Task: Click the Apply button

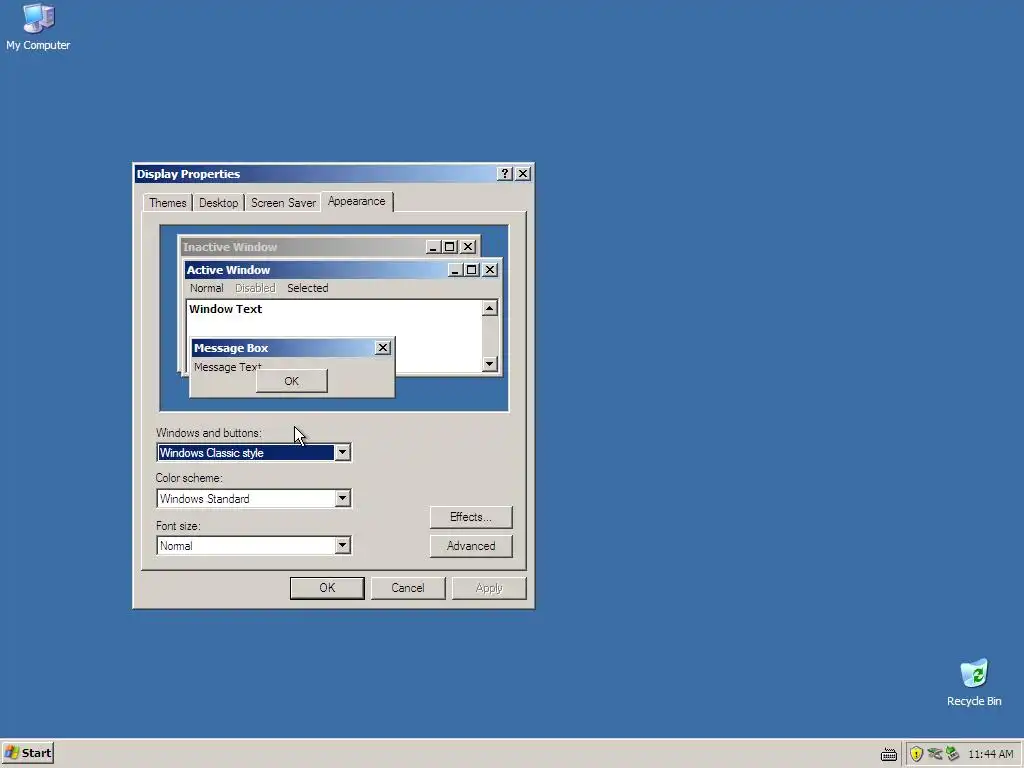Action: click(x=489, y=588)
